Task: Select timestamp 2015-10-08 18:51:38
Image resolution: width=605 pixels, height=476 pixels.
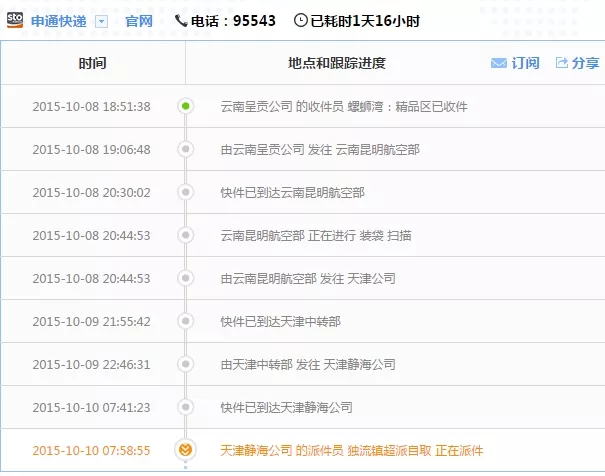Action: (91, 107)
